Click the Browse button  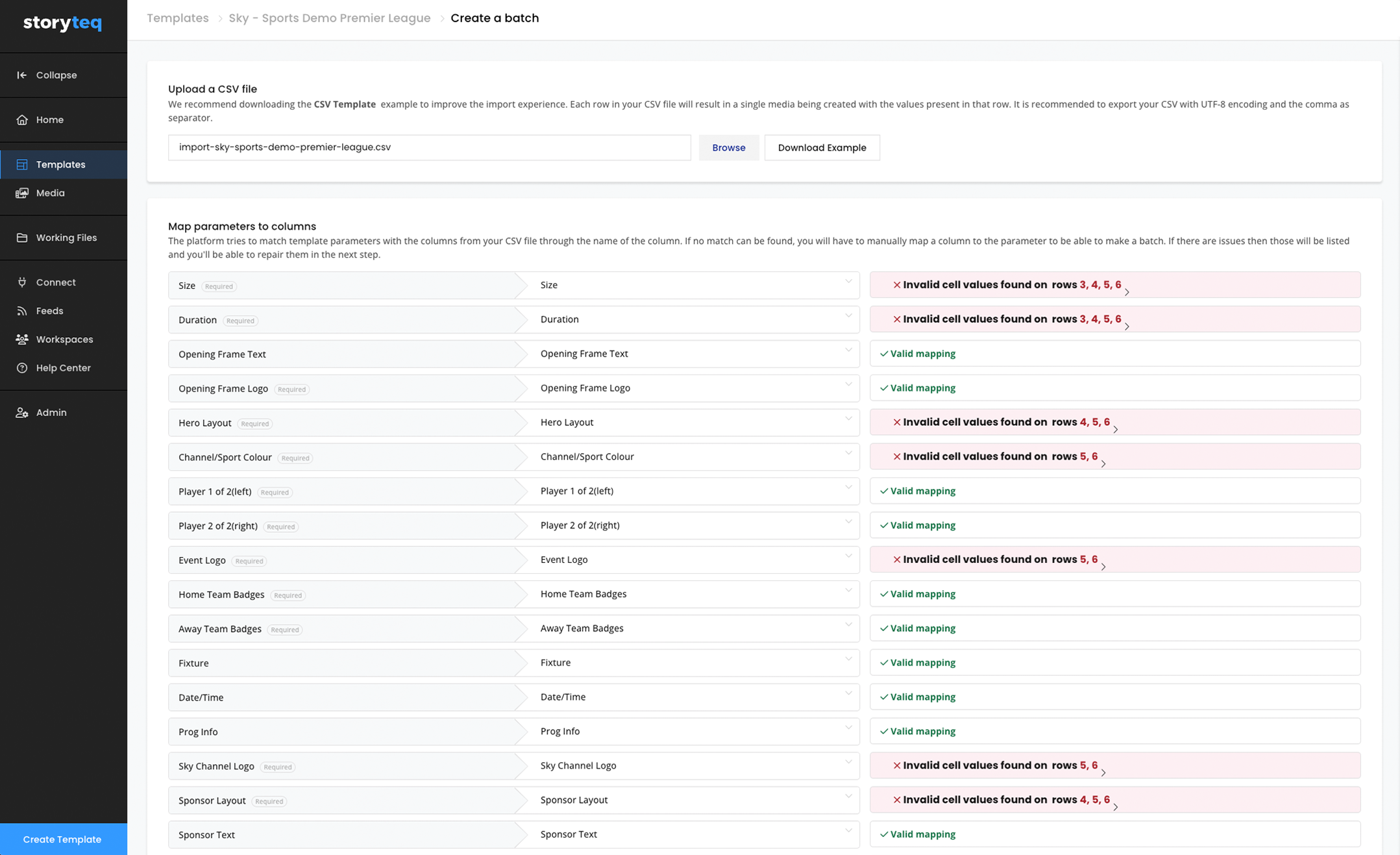tap(729, 147)
